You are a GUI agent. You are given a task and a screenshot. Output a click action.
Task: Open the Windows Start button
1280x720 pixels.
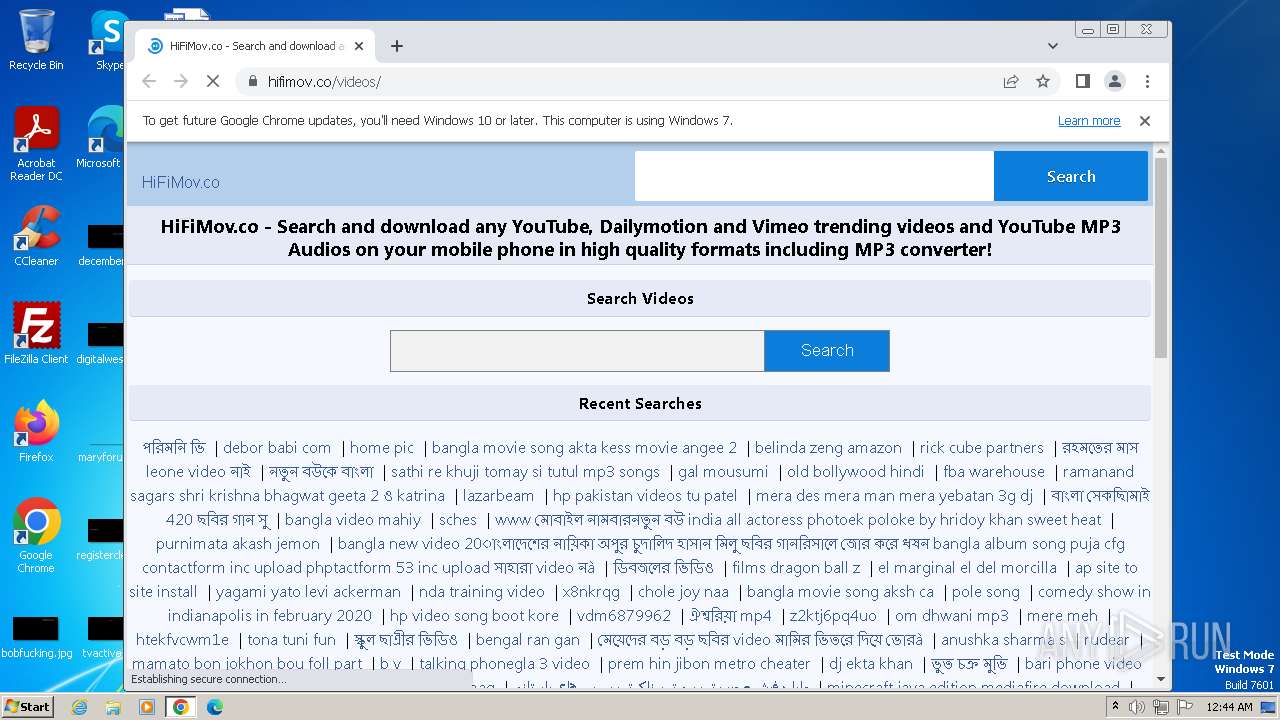pyautogui.click(x=27, y=706)
